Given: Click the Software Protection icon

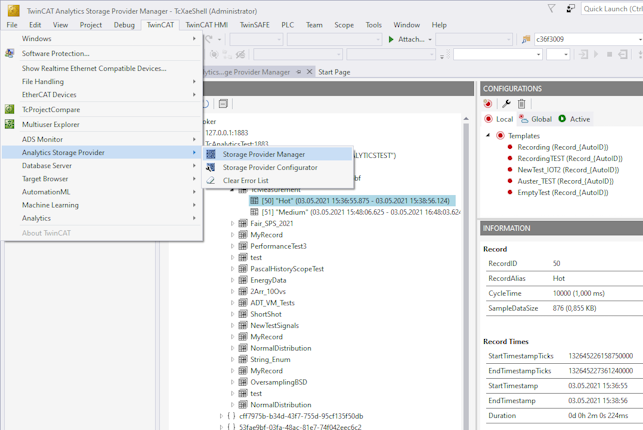Looking at the screenshot, I should [9, 53].
